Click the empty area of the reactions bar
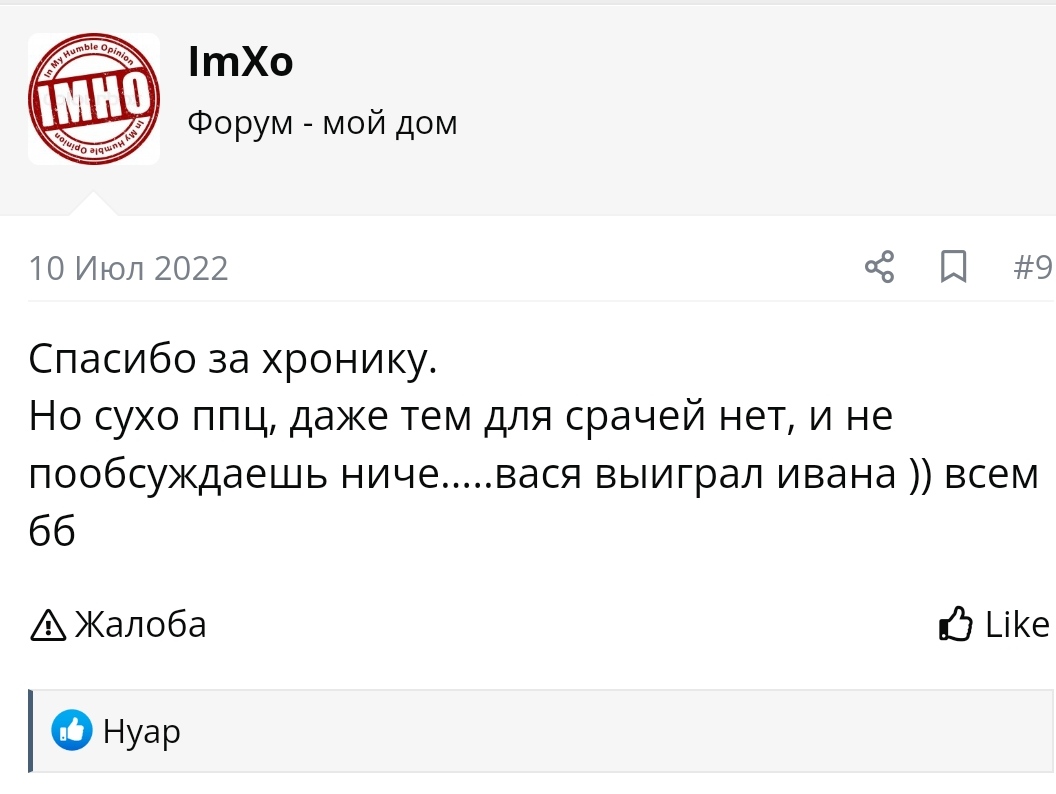The width and height of the screenshot is (1056, 794). [x=600, y=731]
